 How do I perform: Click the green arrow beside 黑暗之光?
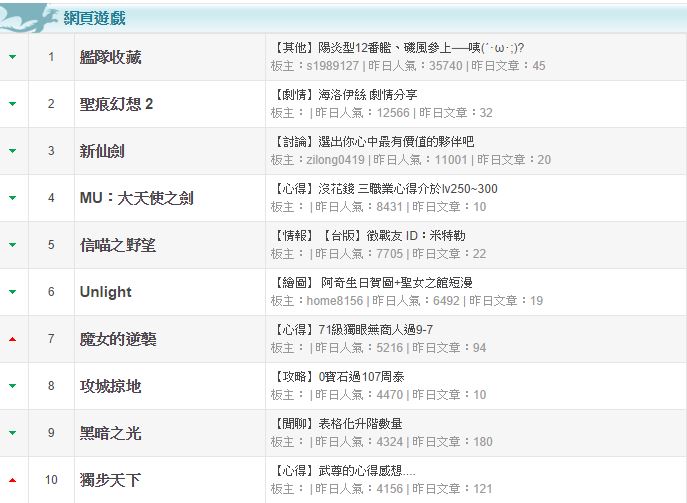click(x=12, y=433)
